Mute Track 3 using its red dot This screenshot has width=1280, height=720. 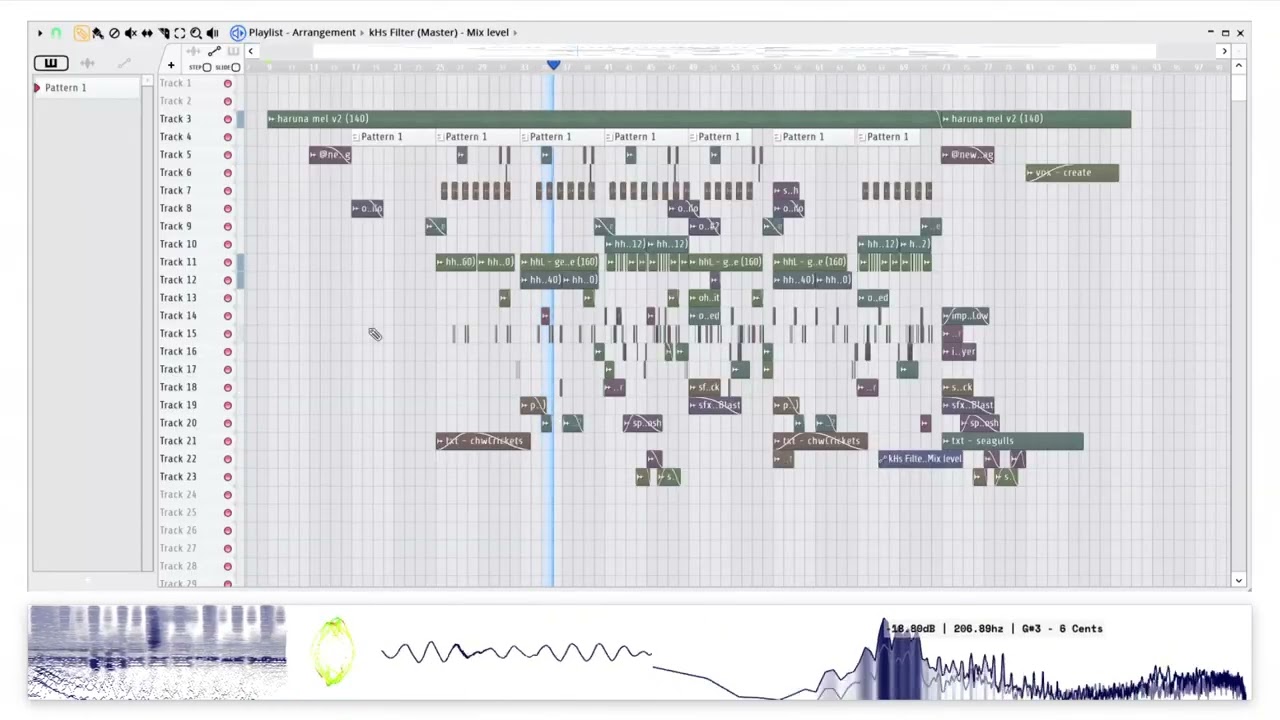click(x=228, y=119)
